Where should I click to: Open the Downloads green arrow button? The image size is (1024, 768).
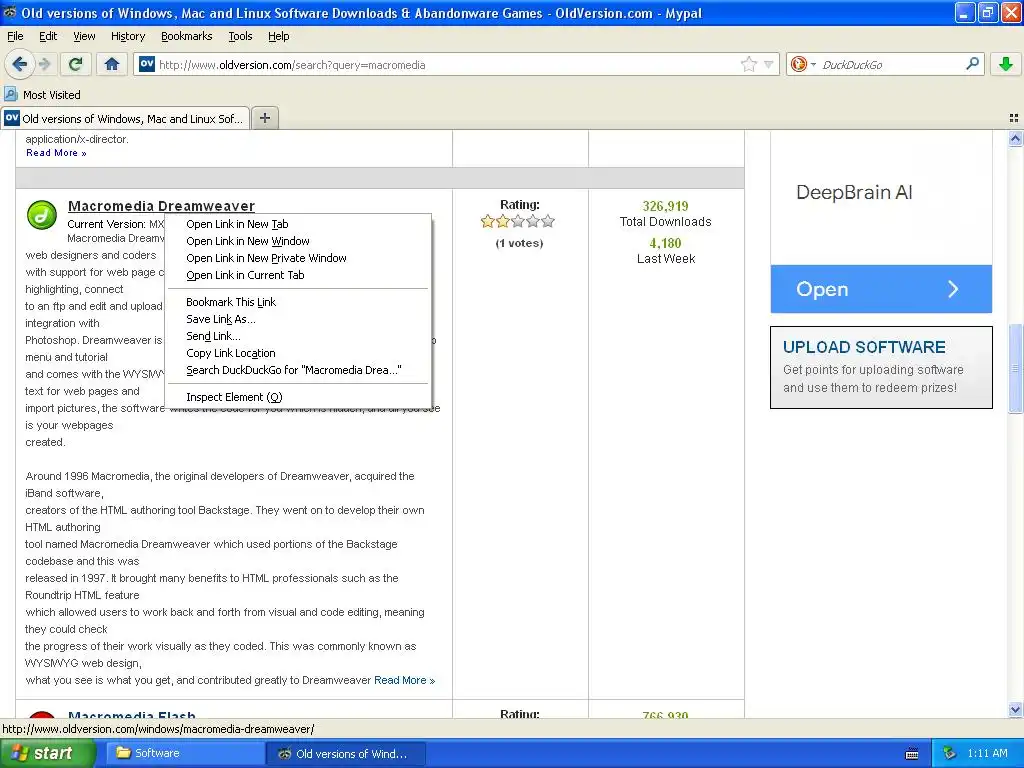[x=1006, y=64]
